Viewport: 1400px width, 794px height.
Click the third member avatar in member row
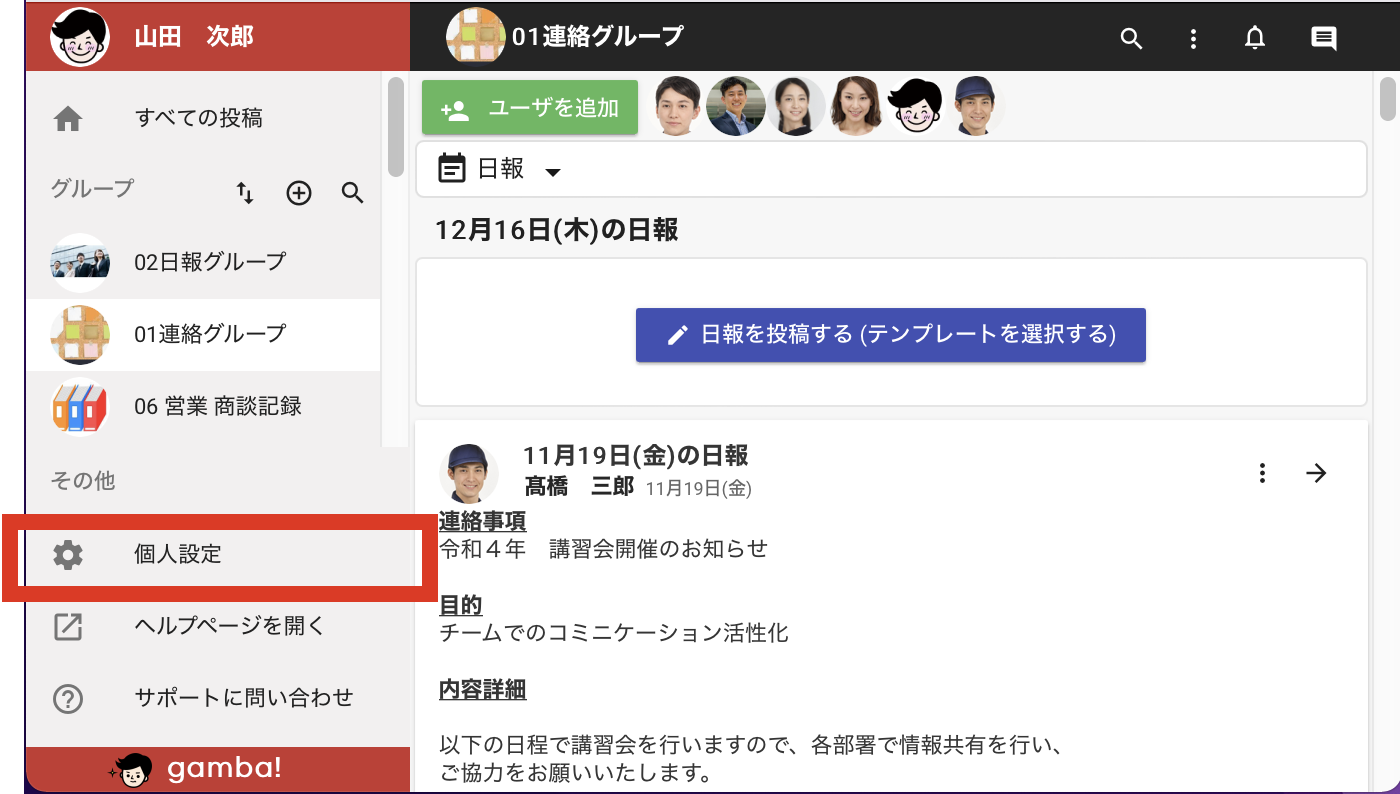797,106
